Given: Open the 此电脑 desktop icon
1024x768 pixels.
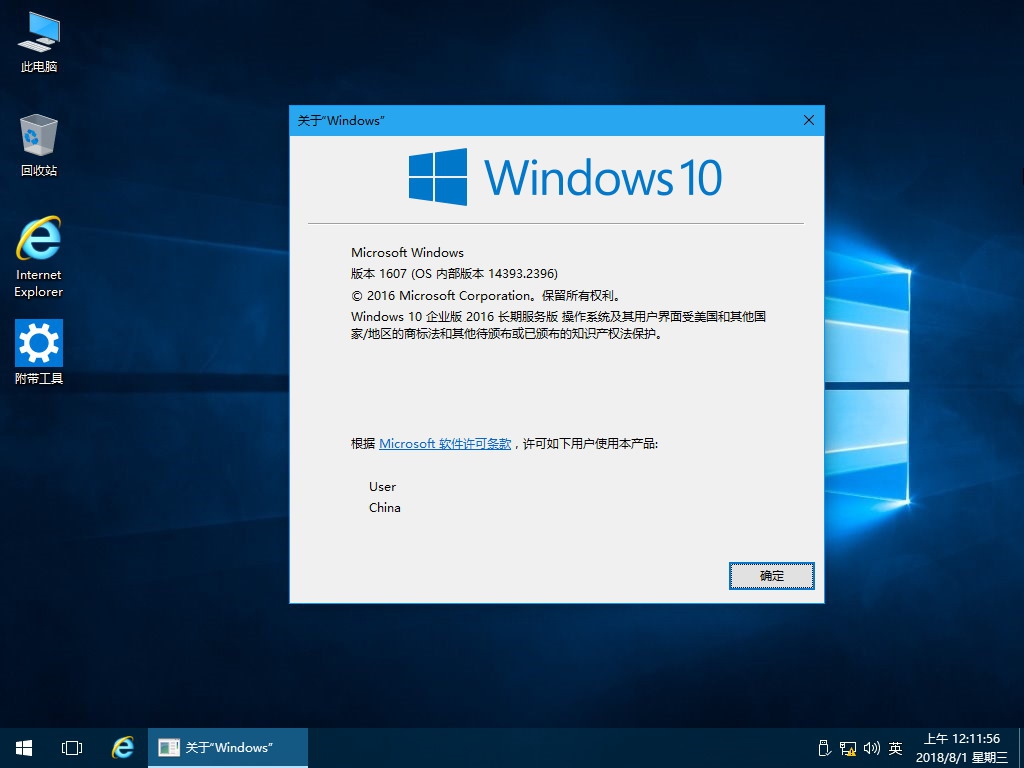Looking at the screenshot, I should click(39, 42).
